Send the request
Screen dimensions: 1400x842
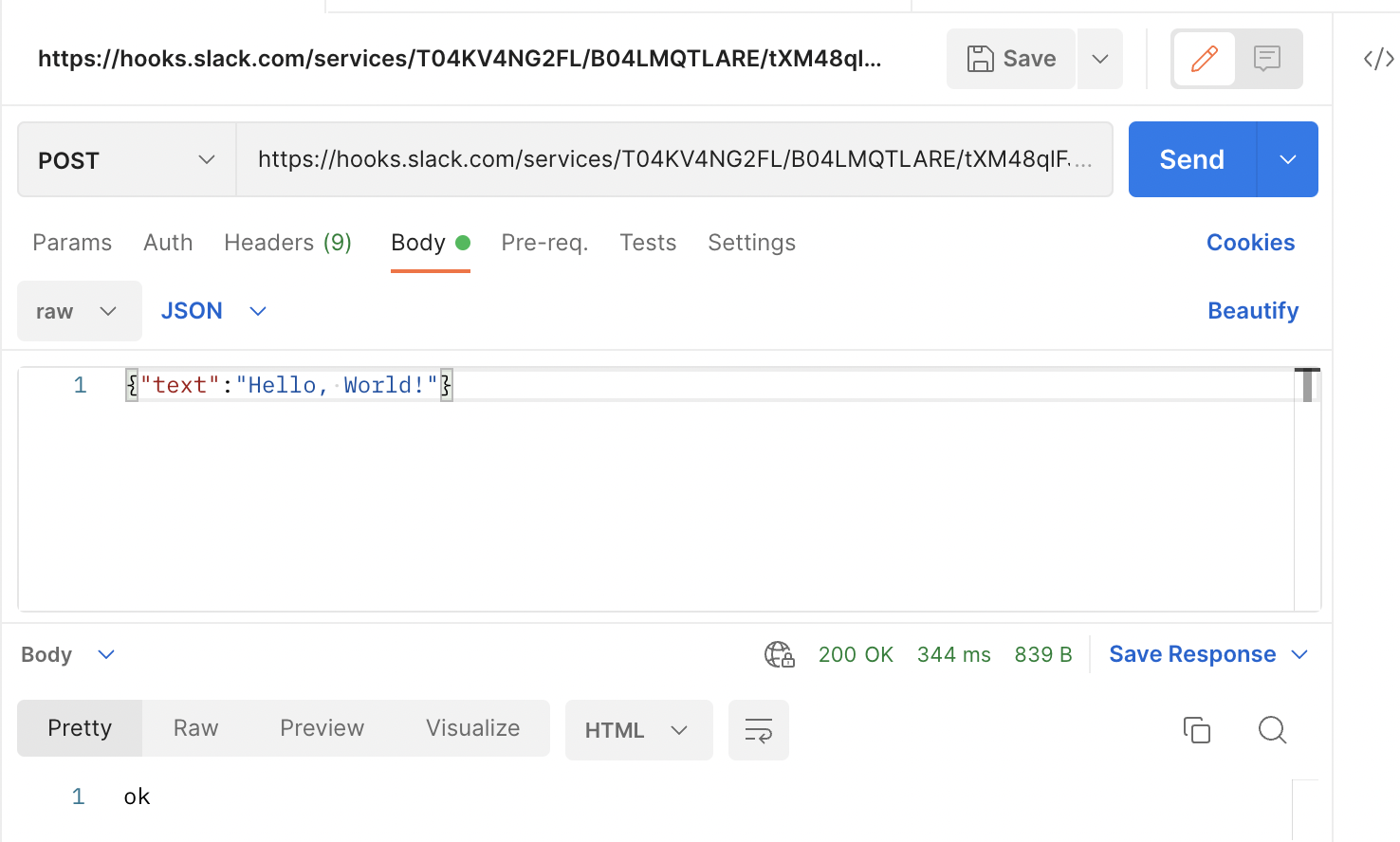[1192, 159]
